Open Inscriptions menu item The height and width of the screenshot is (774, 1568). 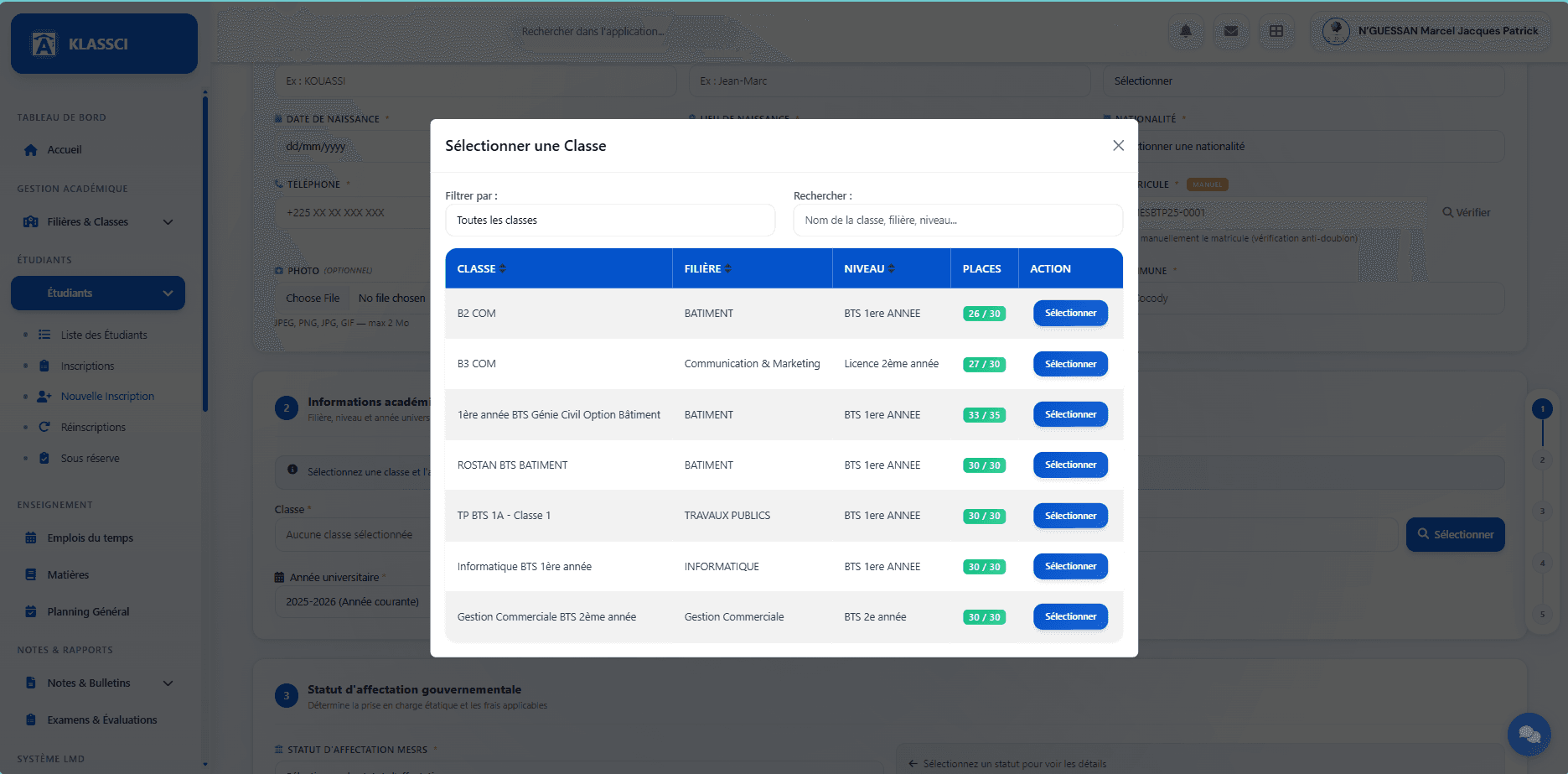[87, 366]
